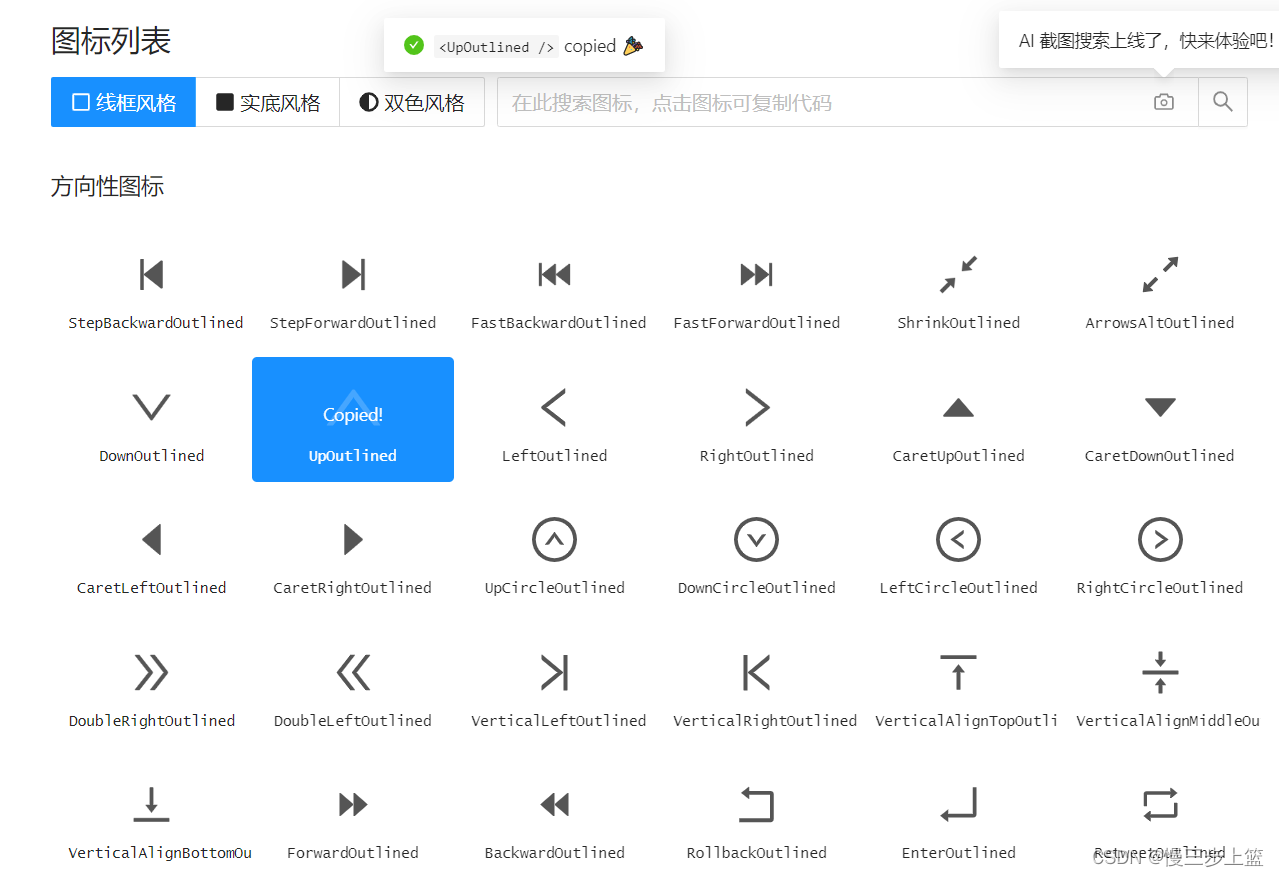This screenshot has height=877, width=1279.
Task: Click the highlighted UpOutlined icon card
Action: tap(353, 420)
